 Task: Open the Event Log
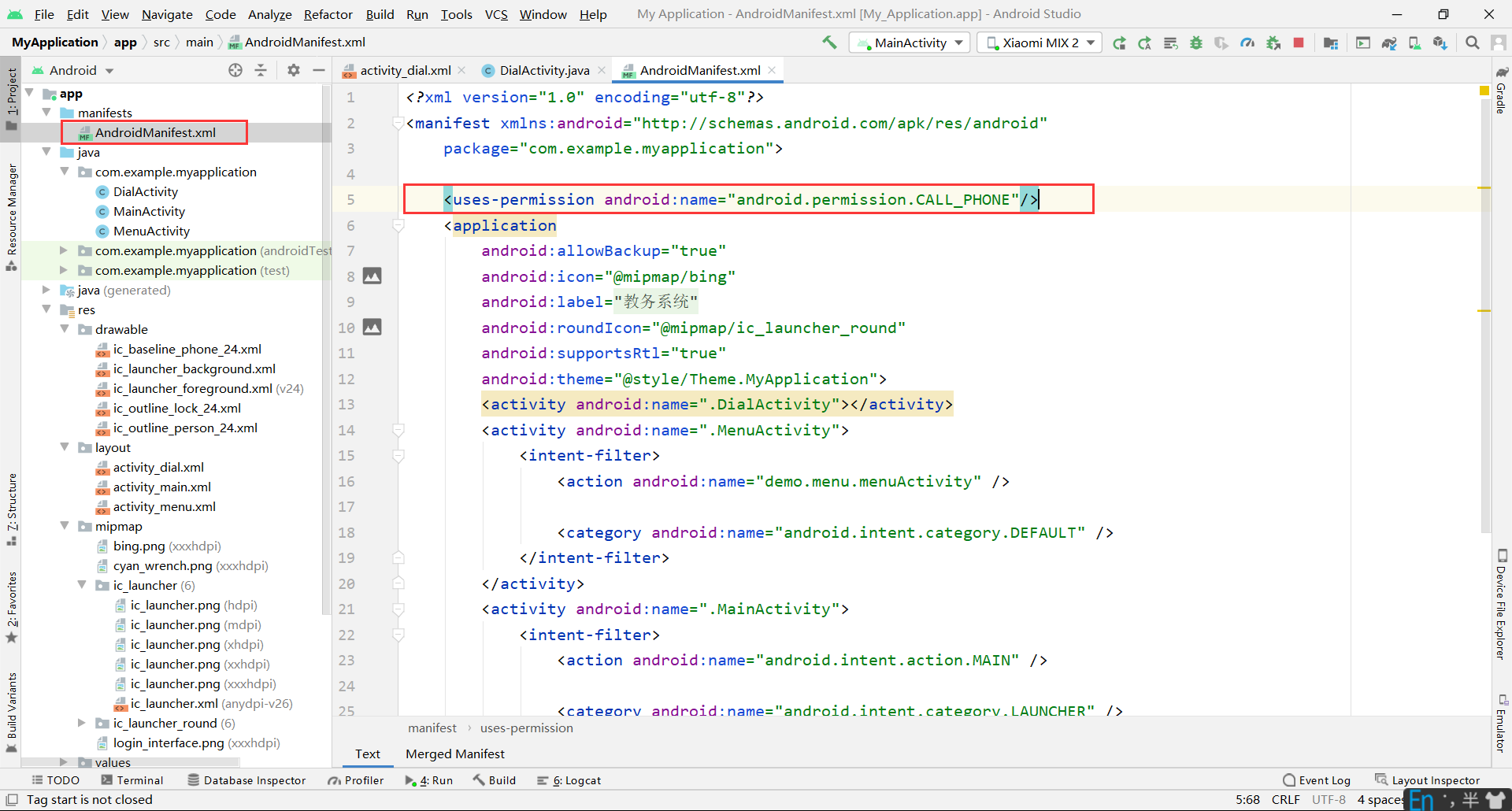coord(1324,780)
